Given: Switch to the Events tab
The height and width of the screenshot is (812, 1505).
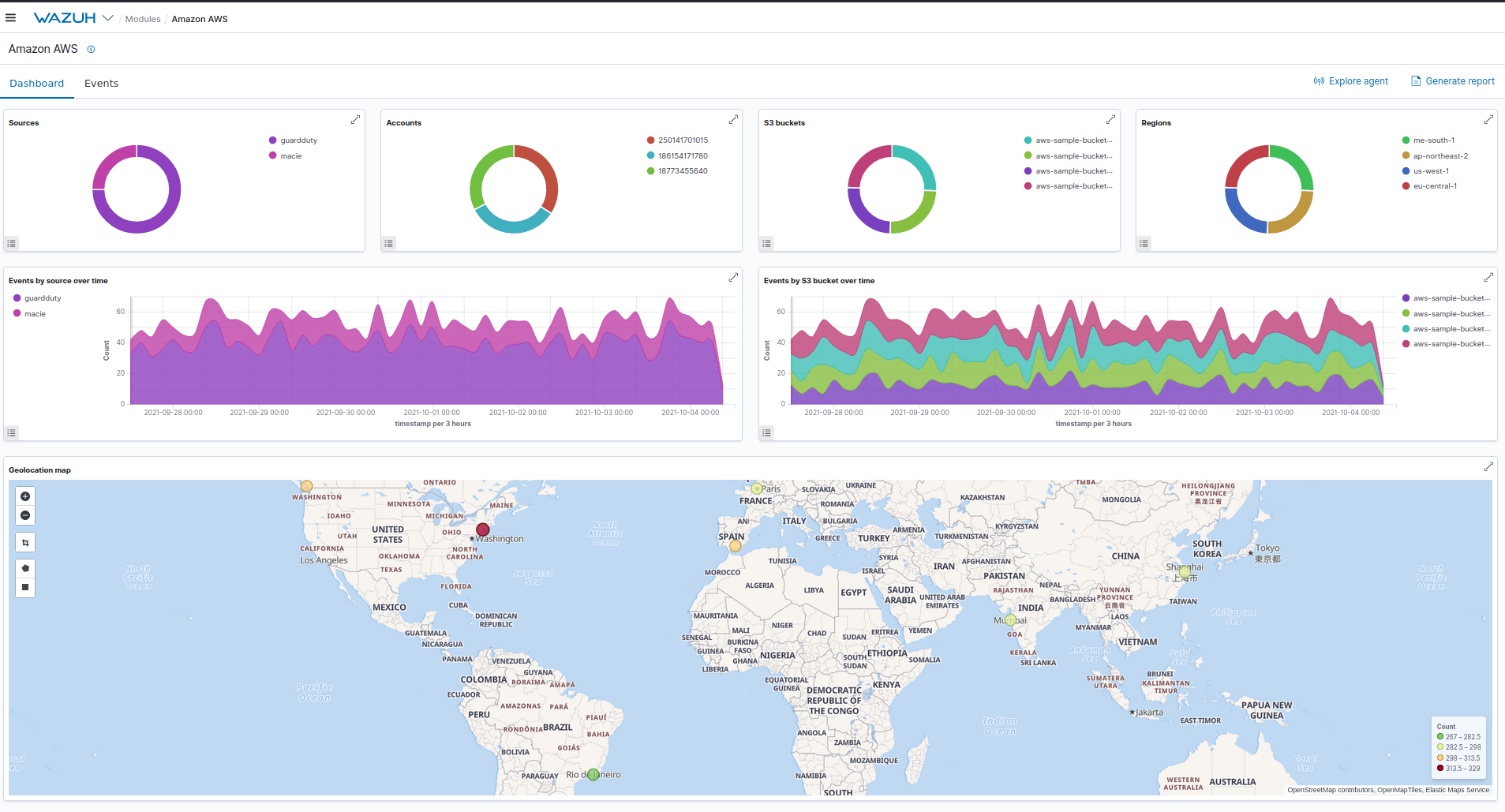Looking at the screenshot, I should [101, 83].
